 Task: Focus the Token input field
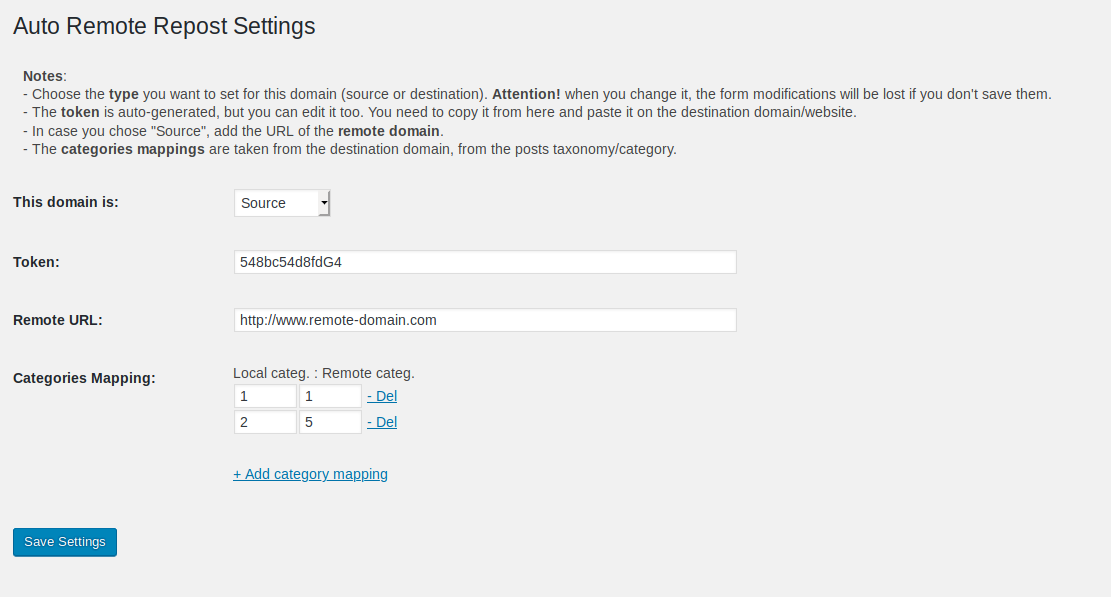pyautogui.click(x=485, y=262)
